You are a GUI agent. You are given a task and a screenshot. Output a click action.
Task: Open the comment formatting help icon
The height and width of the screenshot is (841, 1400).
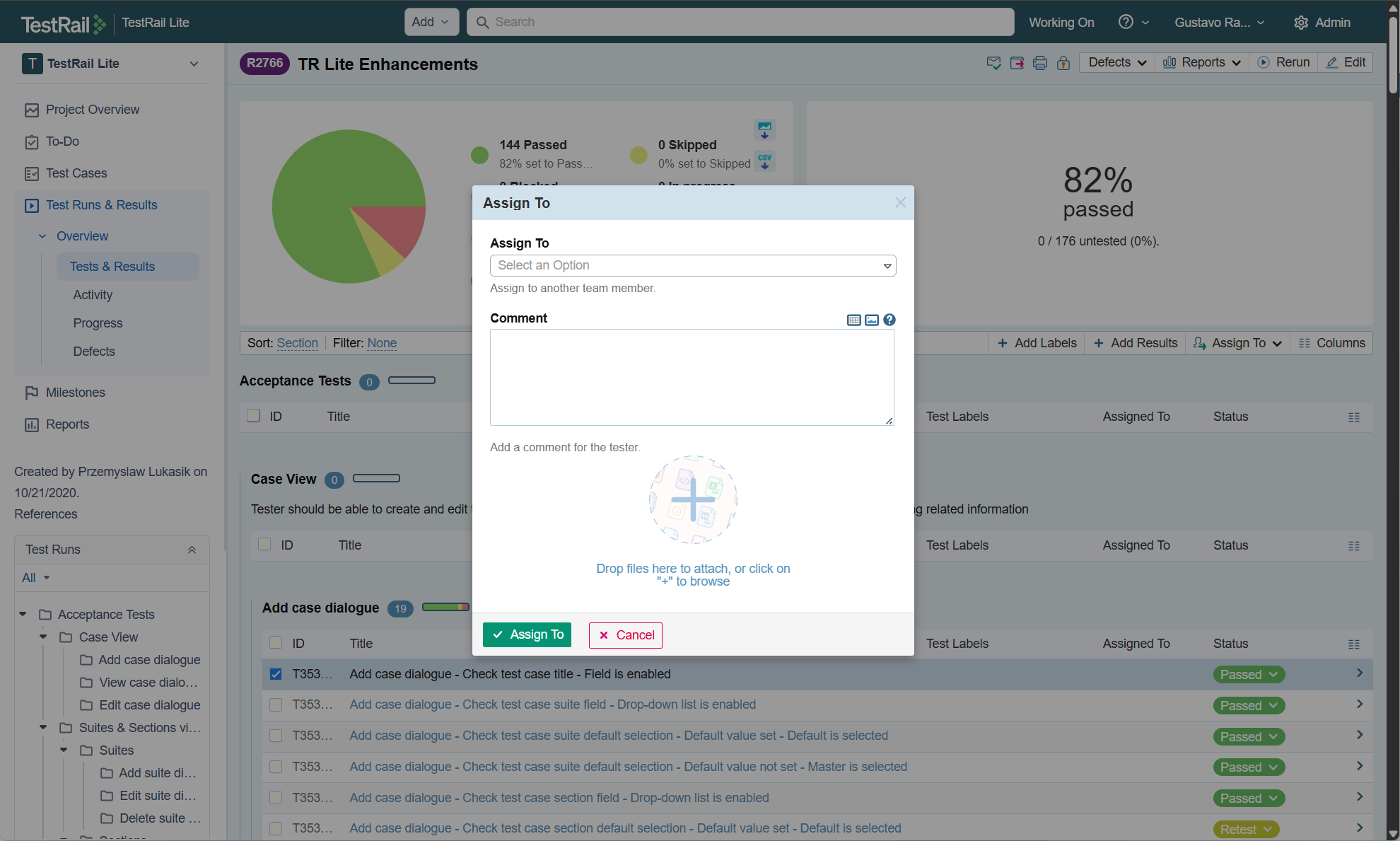[889, 320]
